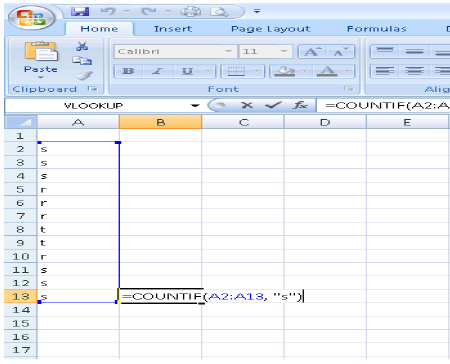The height and width of the screenshot is (364, 450).
Task: Switch to the Insert tab
Action: 173,29
